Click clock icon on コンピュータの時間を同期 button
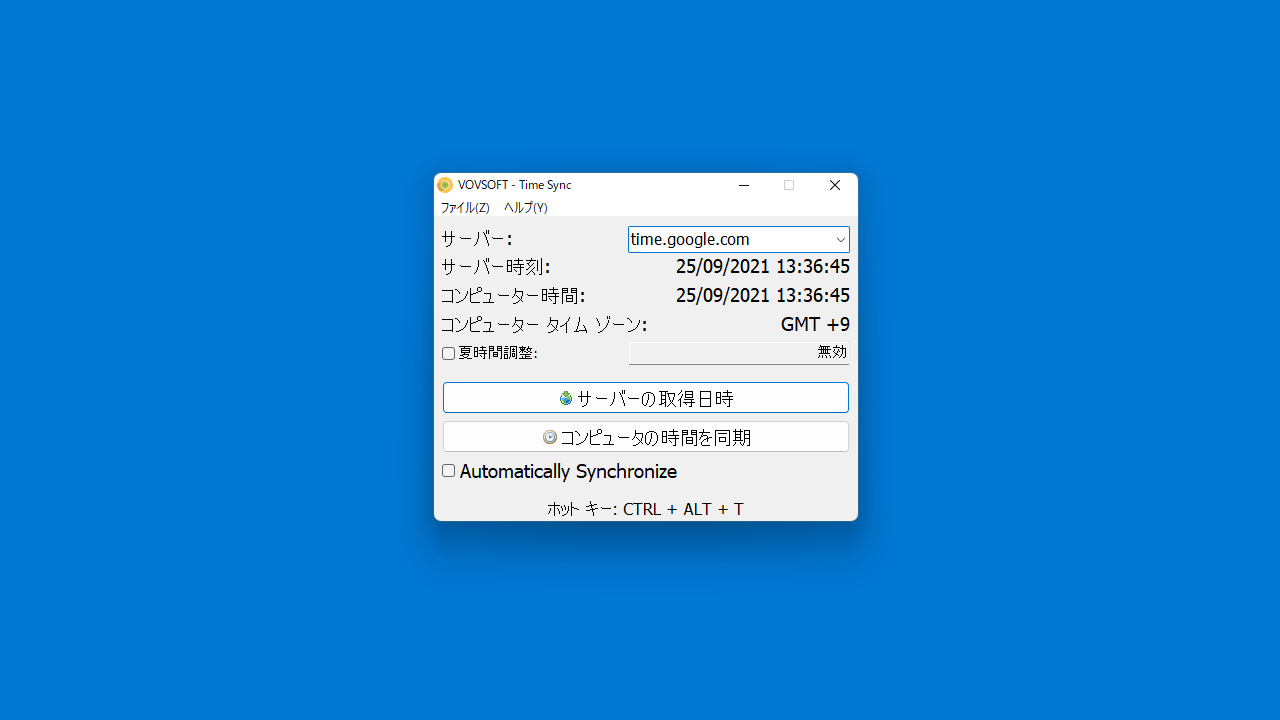1280x720 pixels. coord(550,437)
